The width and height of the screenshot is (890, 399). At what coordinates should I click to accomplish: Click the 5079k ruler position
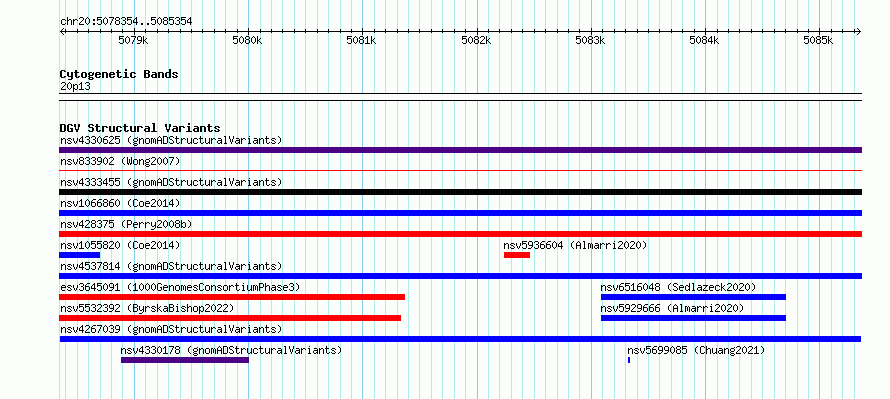click(x=133, y=40)
